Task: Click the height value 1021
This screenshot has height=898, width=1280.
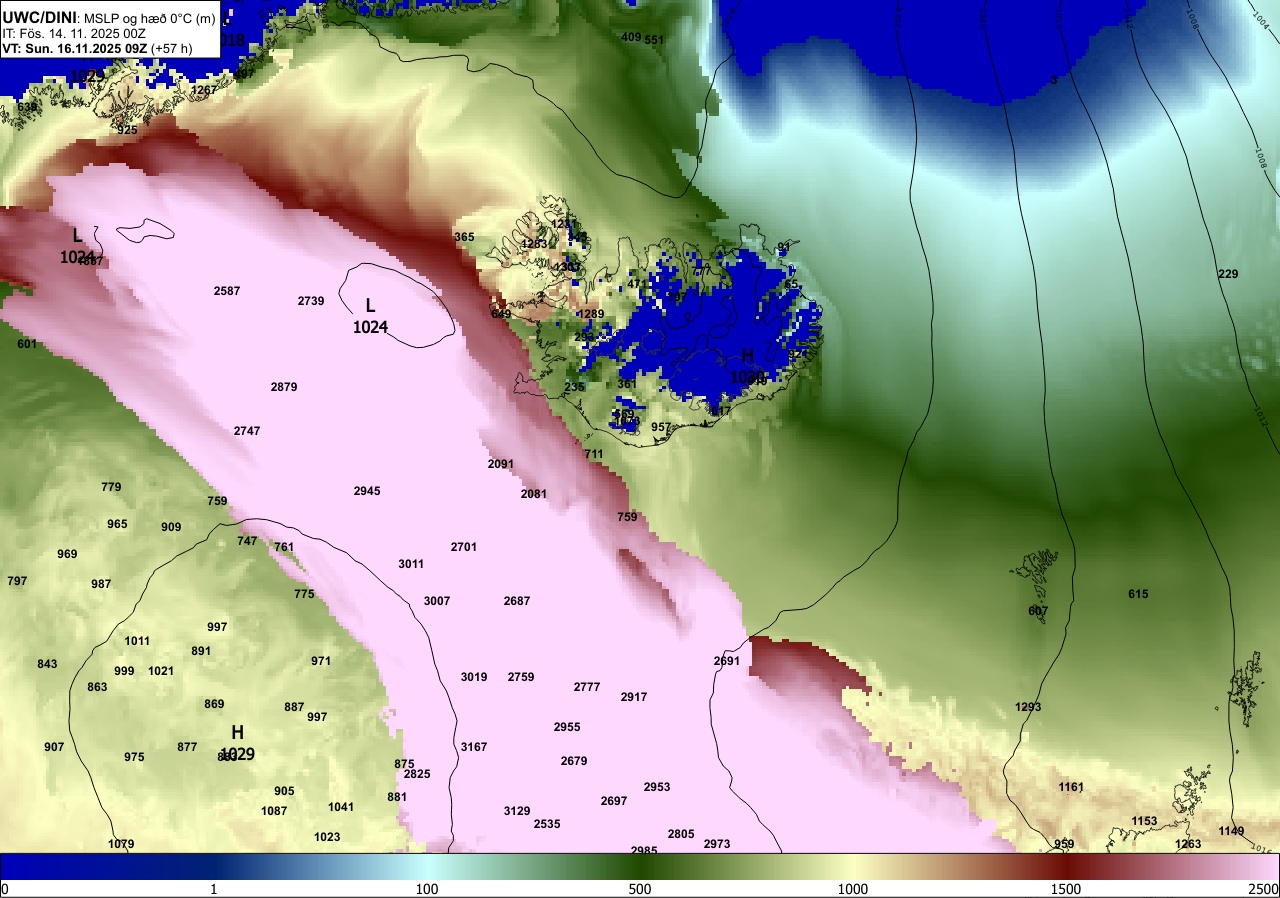Action: click(x=161, y=671)
